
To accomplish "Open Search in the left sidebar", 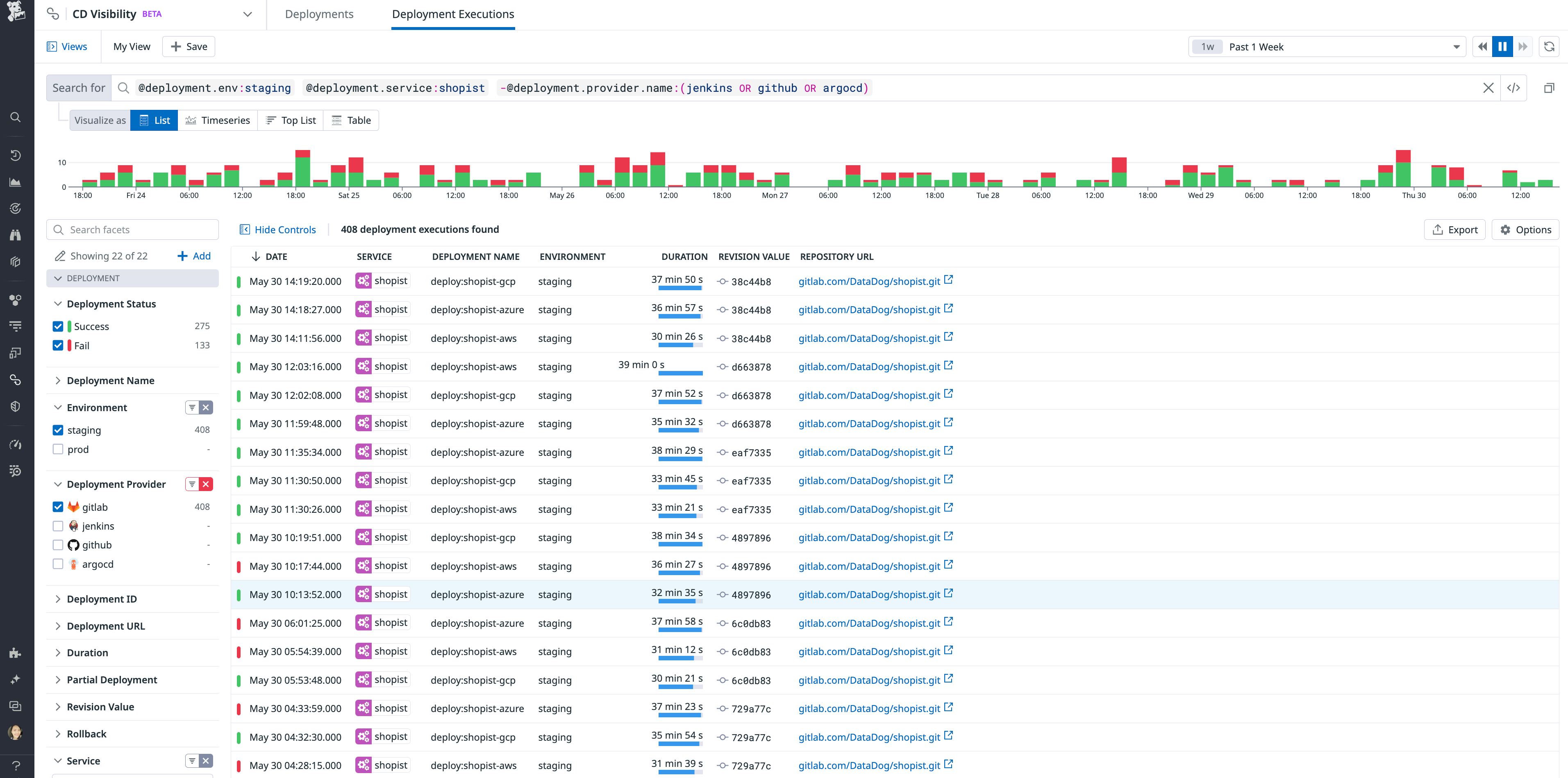I will [x=16, y=117].
